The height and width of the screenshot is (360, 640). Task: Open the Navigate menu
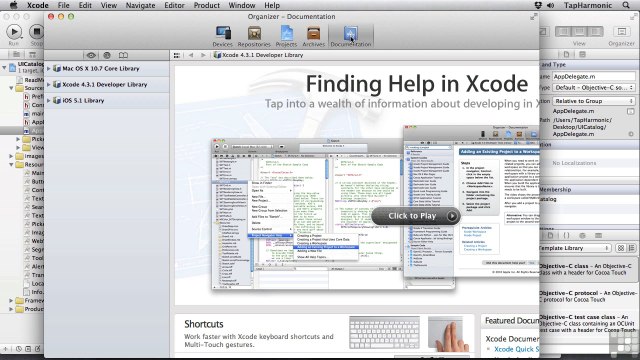pyautogui.click(x=140, y=5)
